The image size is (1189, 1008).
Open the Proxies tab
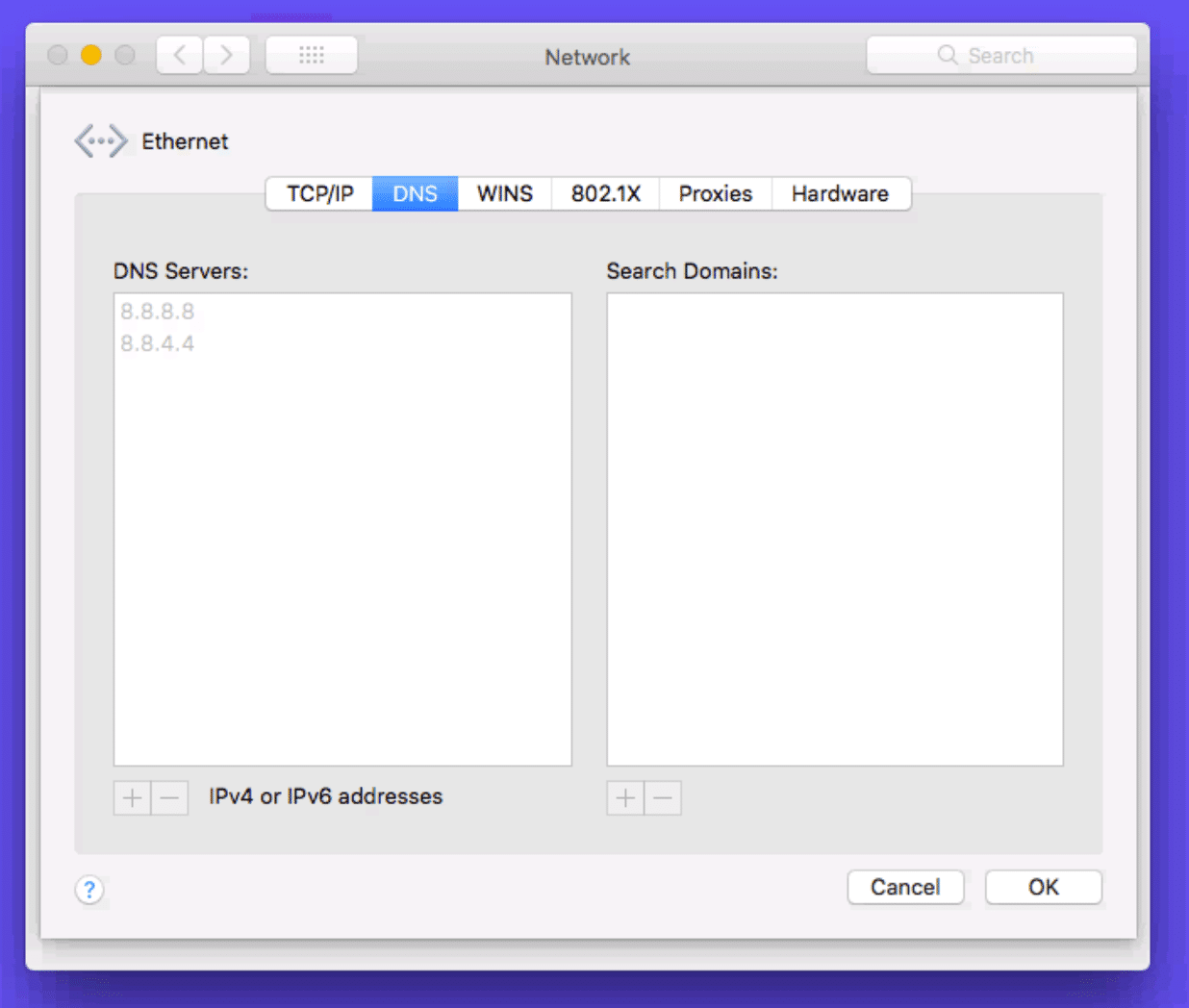[715, 193]
